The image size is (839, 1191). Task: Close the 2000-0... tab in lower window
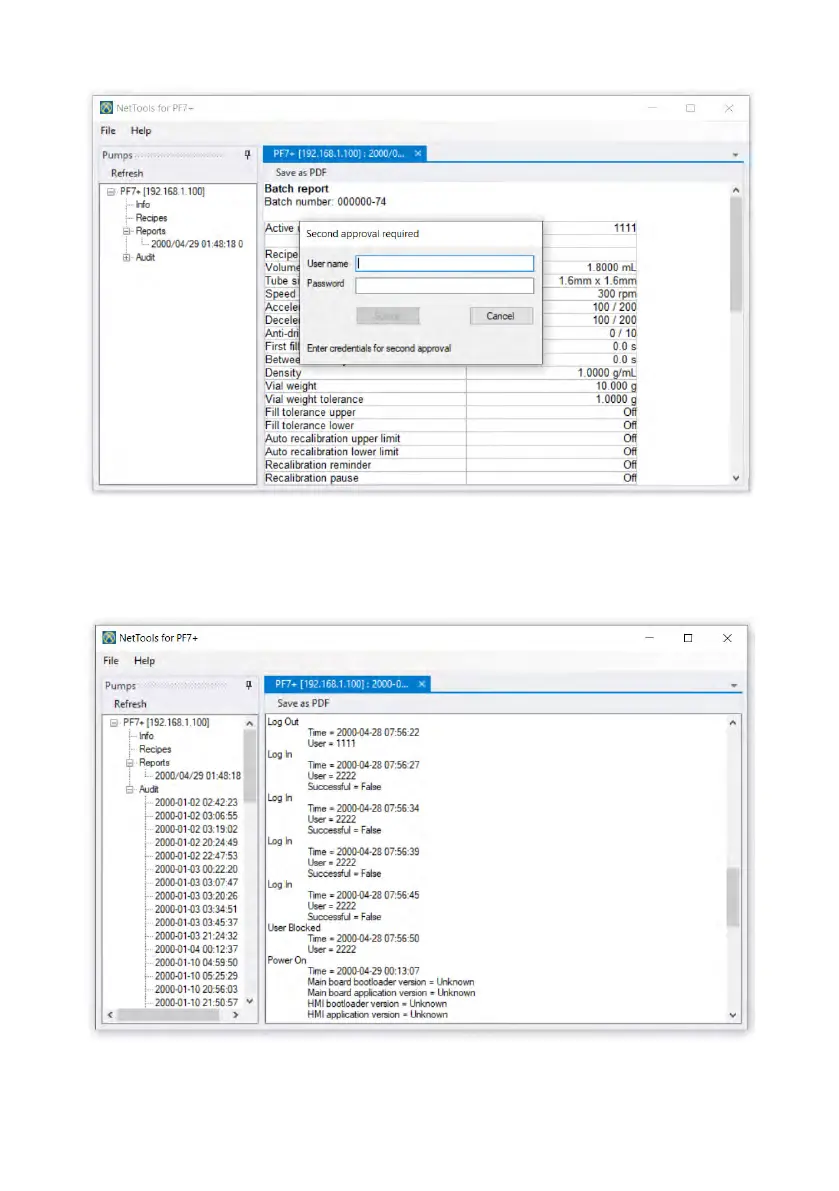coord(421,684)
